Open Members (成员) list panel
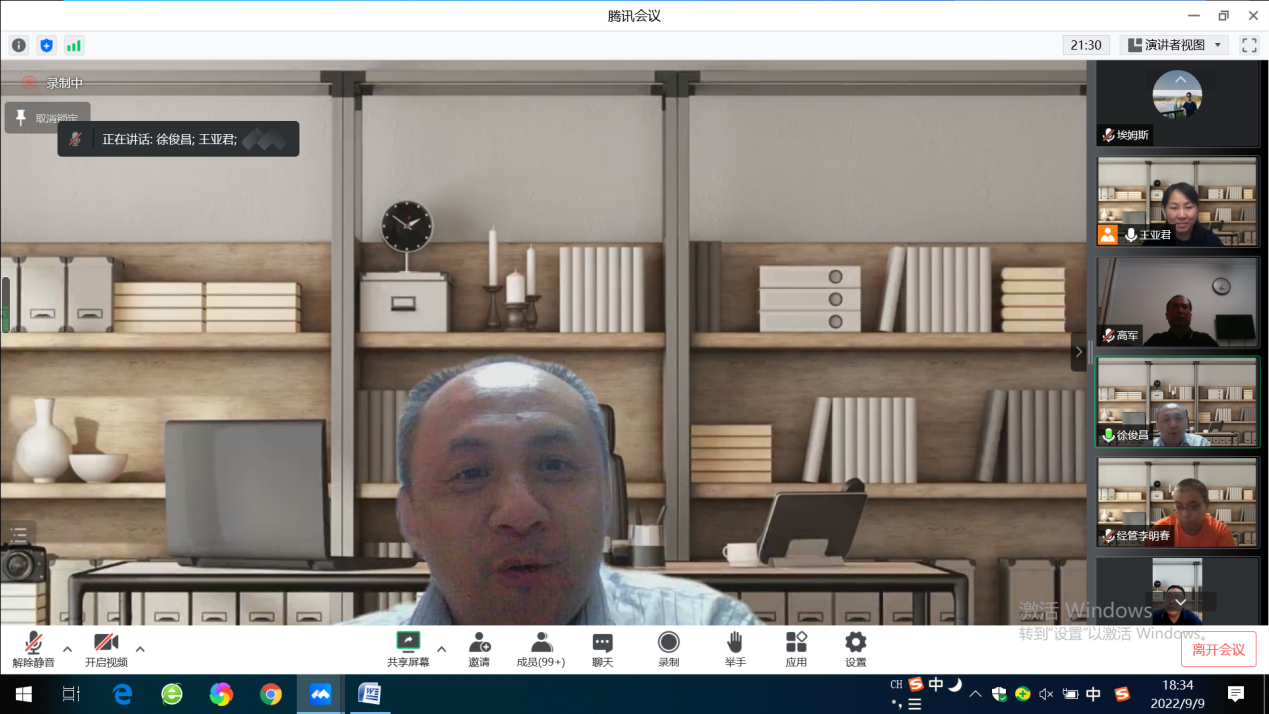The height and width of the screenshot is (714, 1269). [x=541, y=642]
